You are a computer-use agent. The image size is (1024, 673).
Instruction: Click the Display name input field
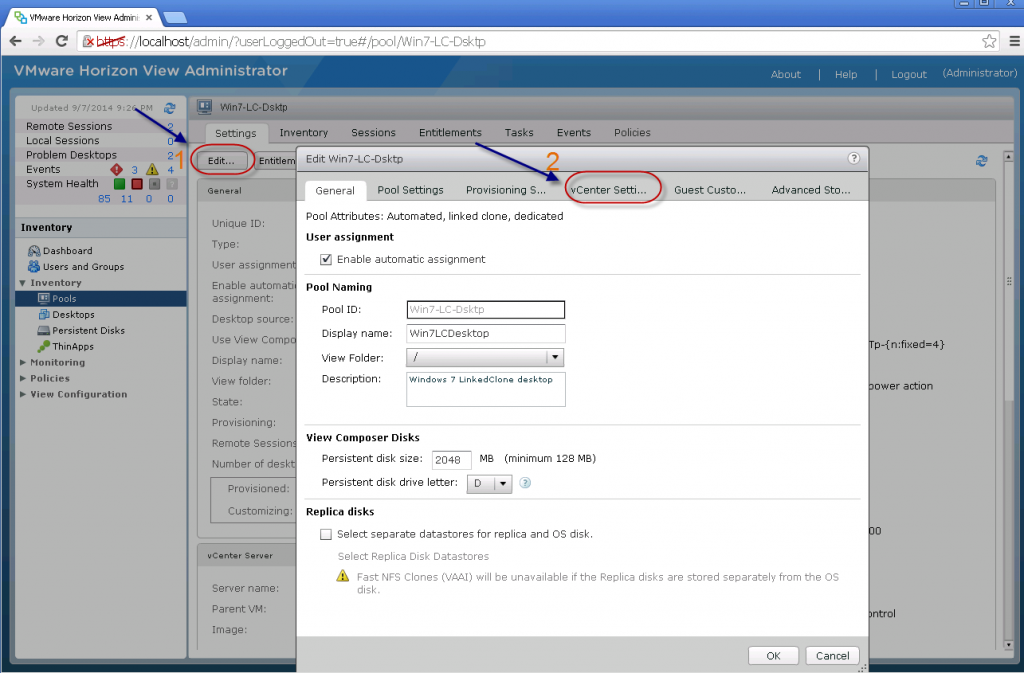click(x=486, y=334)
